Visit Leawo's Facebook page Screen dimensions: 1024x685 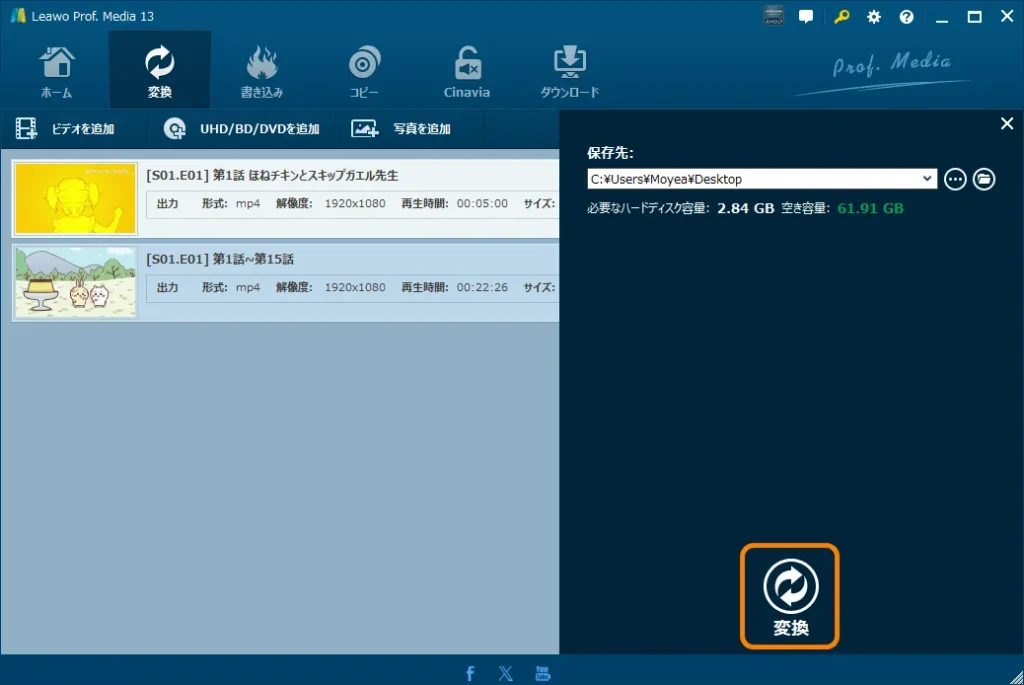tap(470, 672)
